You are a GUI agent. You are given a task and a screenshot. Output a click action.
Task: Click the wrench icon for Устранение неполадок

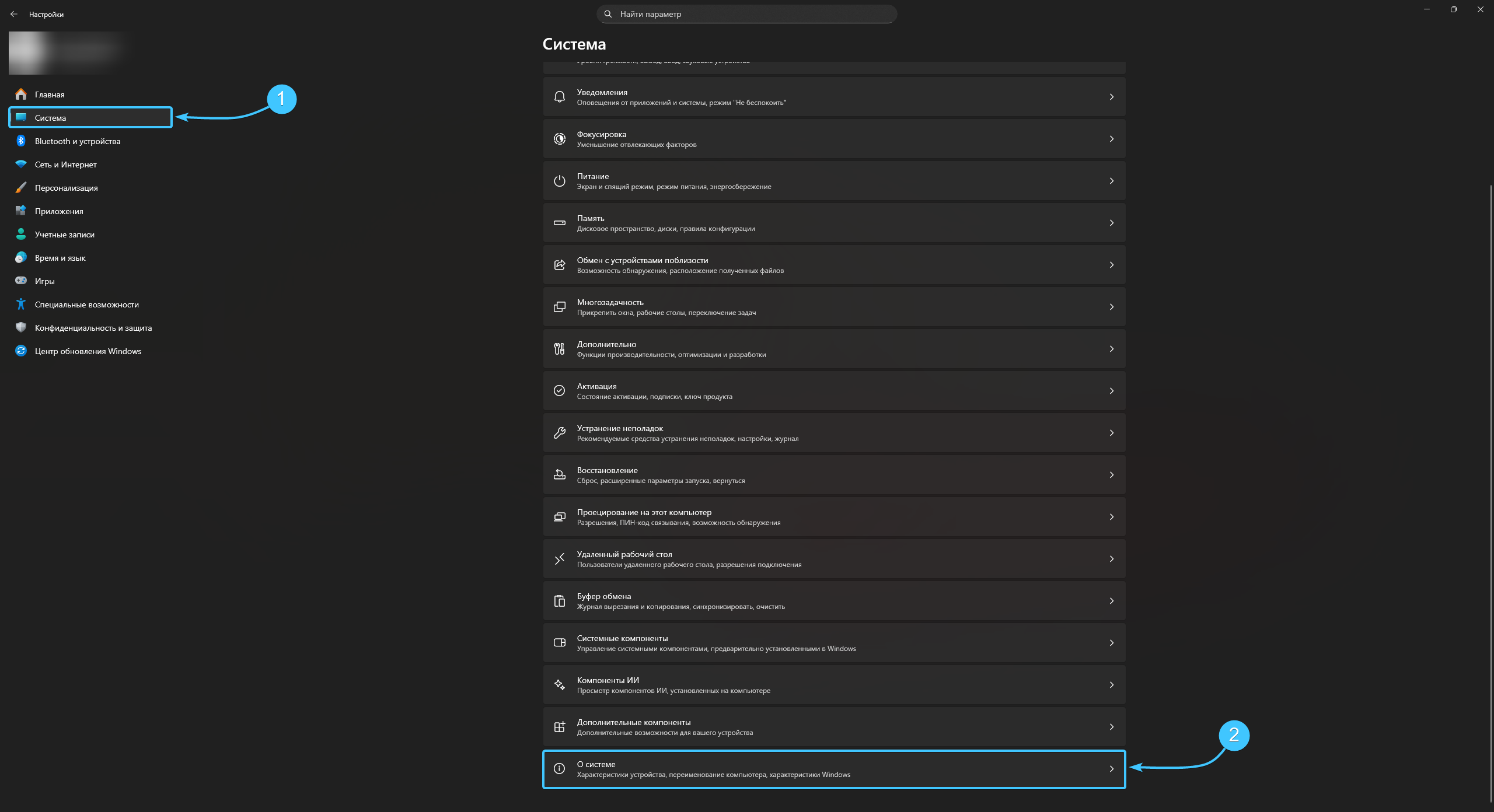559,433
